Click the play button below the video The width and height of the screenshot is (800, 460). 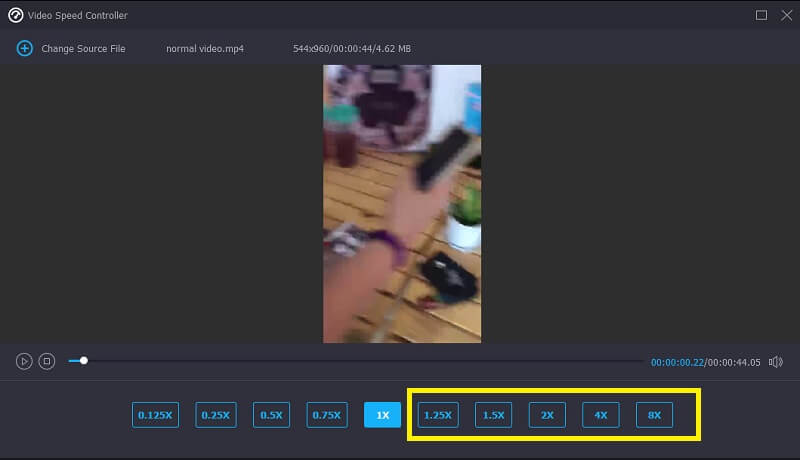24,361
